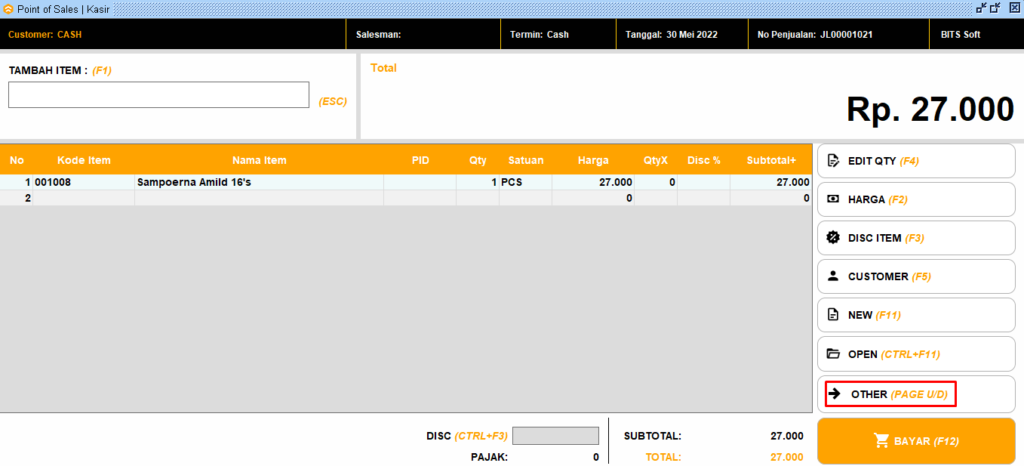
Task: Click the Satuan column header
Action: tap(526, 160)
